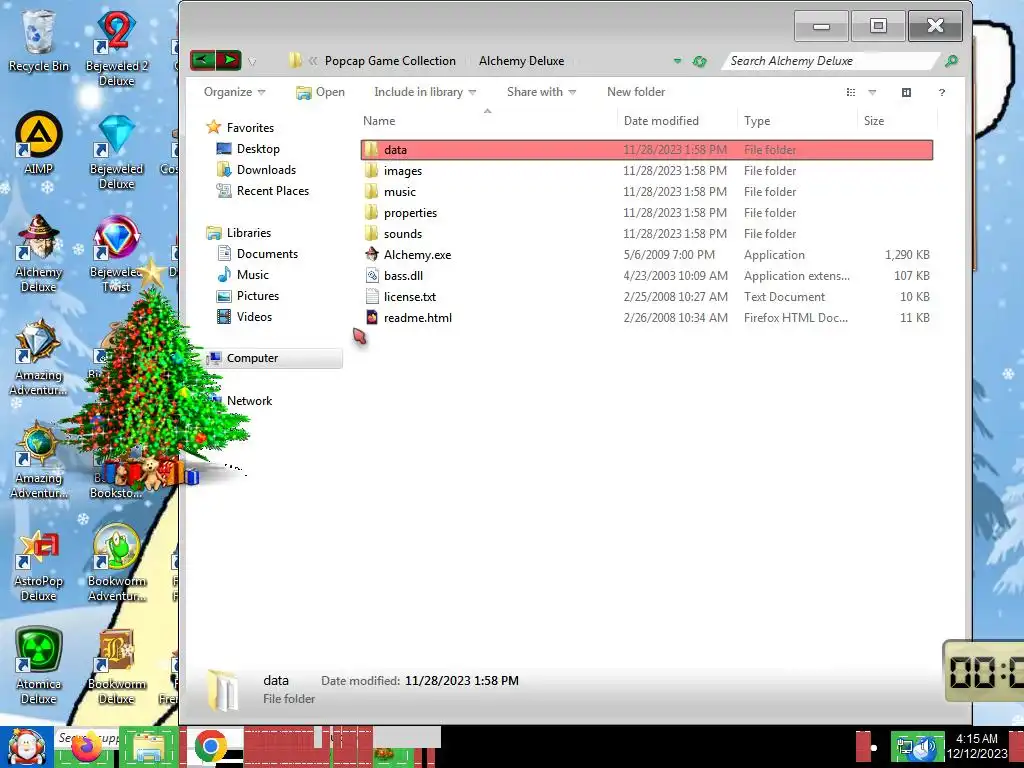This screenshot has height=768, width=1024.
Task: Select the readme.html file
Action: [647, 317]
